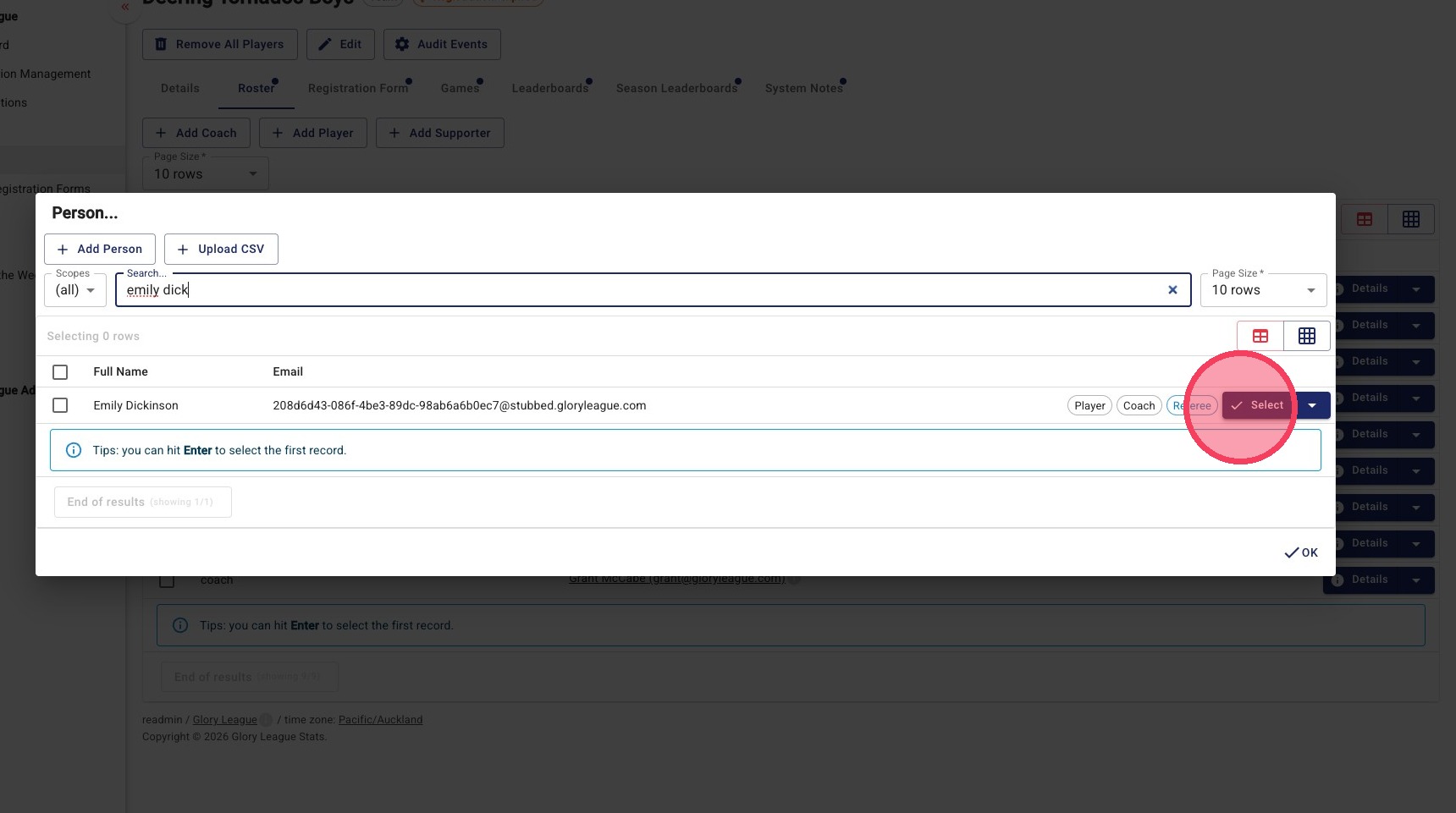
Task: Open the background page Page Size dropdown
Action: (206, 173)
